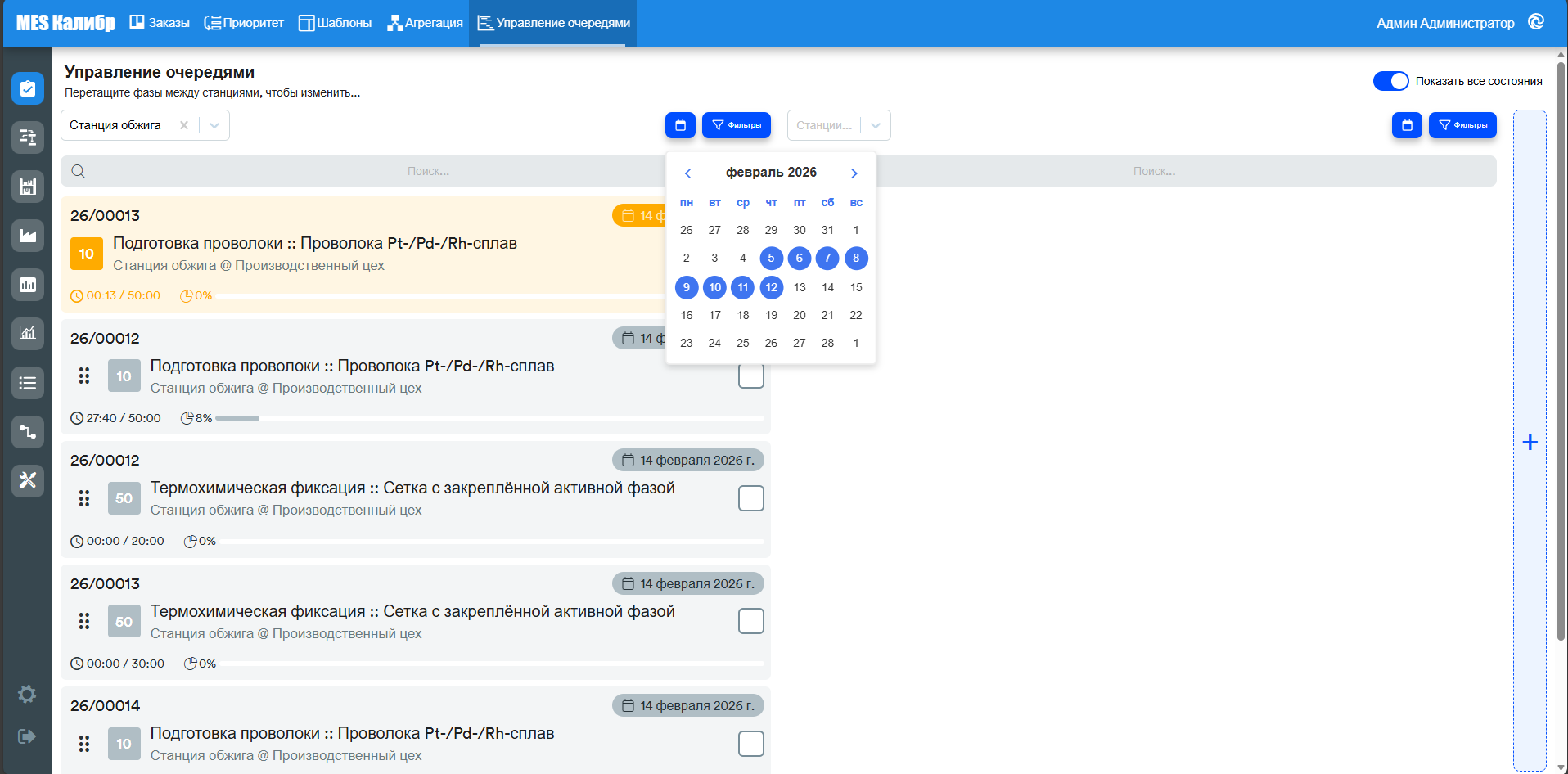Image resolution: width=1568 pixels, height=774 pixels.
Task: Expand the right Станции dropdown arrow
Action: (876, 125)
